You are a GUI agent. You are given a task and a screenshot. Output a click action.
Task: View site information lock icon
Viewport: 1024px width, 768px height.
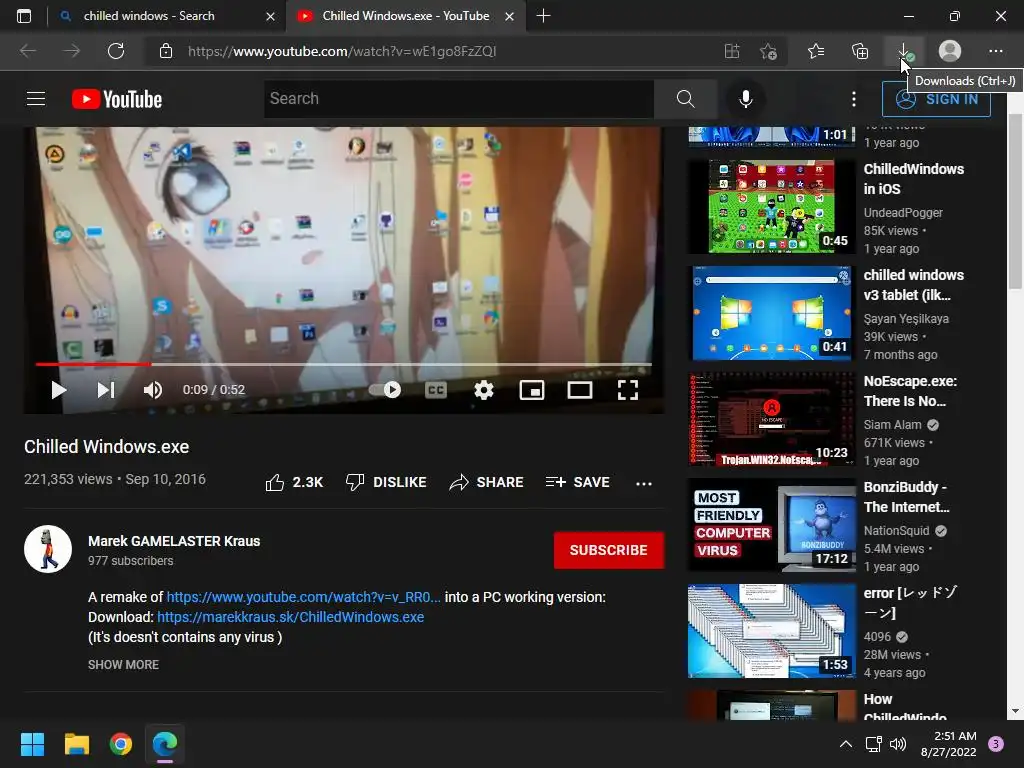[x=166, y=51]
